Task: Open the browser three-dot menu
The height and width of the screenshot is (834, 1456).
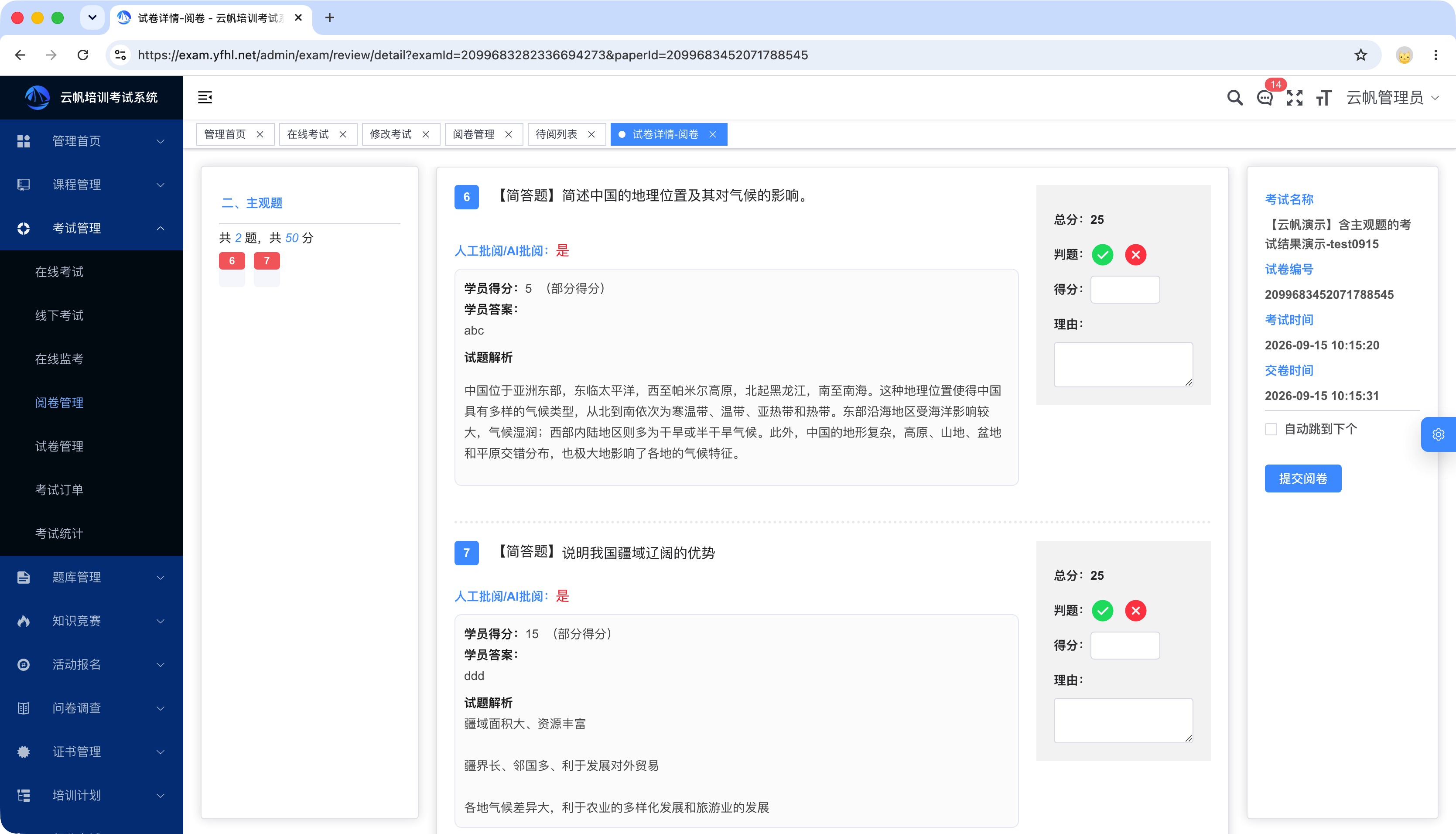Action: pyautogui.click(x=1435, y=55)
